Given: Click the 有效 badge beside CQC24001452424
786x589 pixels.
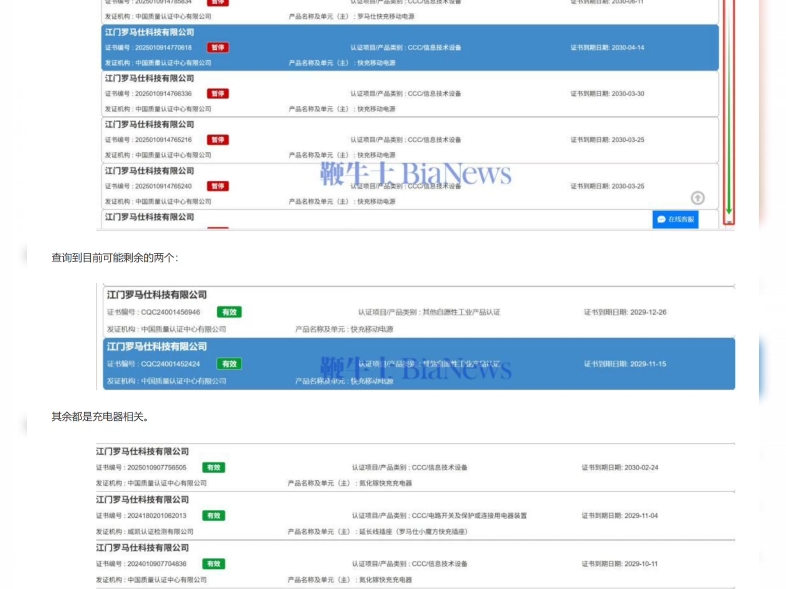Looking at the screenshot, I should [x=229, y=364].
